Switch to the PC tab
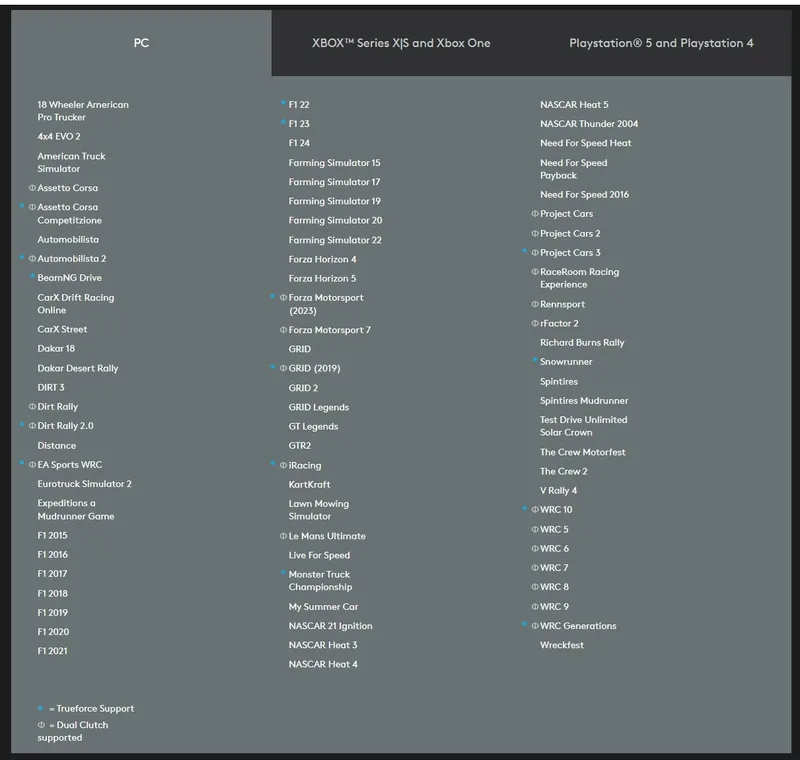The image size is (800, 760). pyautogui.click(x=141, y=43)
